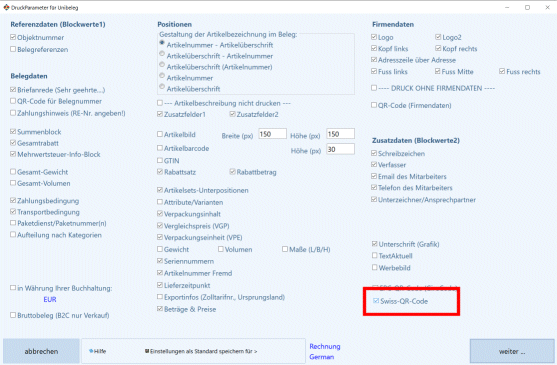Select the plain Artikelnummer radio option

tap(162, 76)
